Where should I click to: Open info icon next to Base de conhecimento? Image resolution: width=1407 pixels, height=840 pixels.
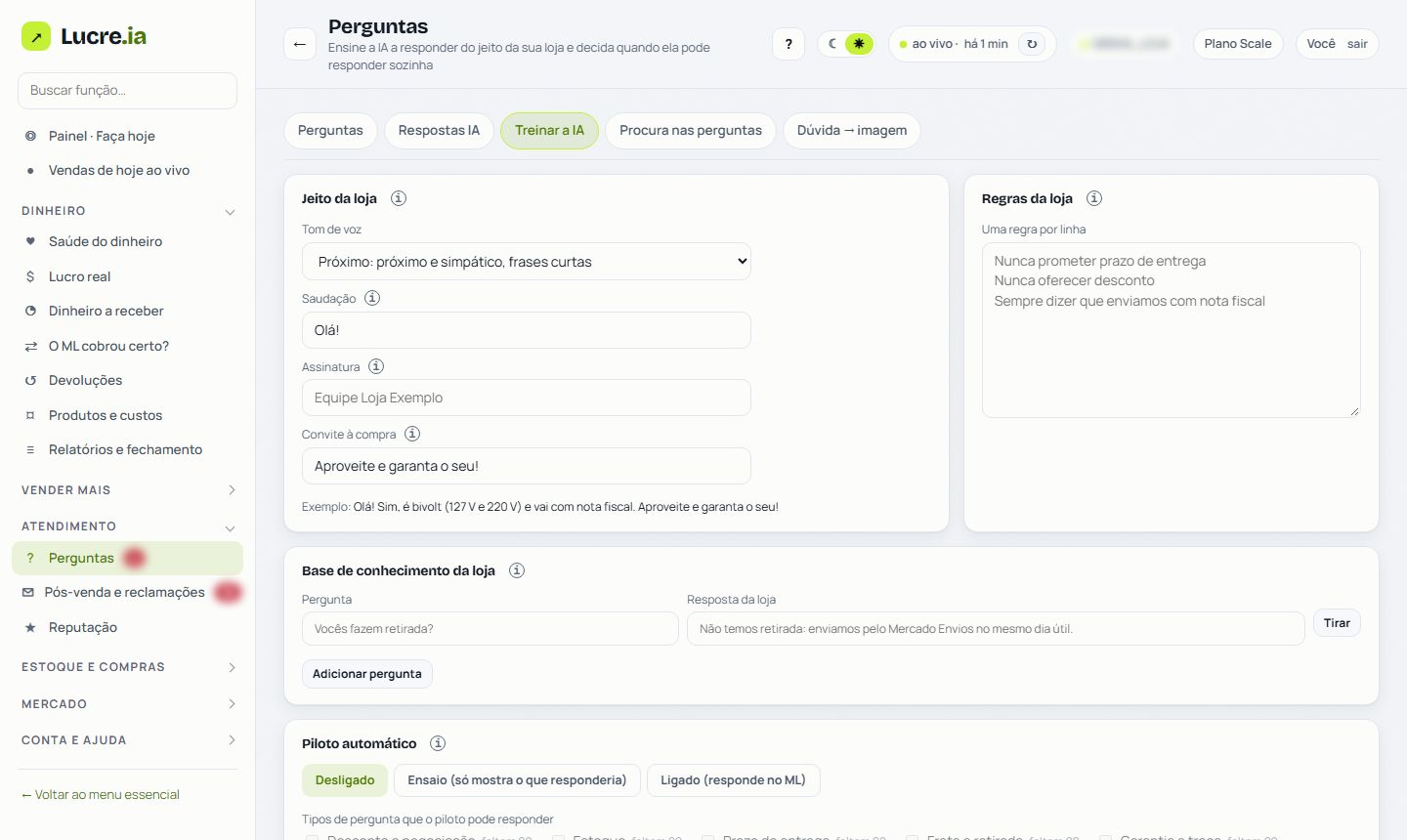click(x=517, y=570)
